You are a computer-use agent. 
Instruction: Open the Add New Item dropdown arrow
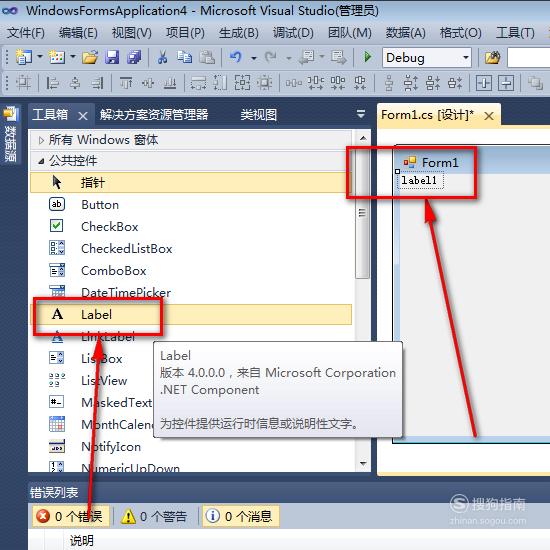(73, 56)
